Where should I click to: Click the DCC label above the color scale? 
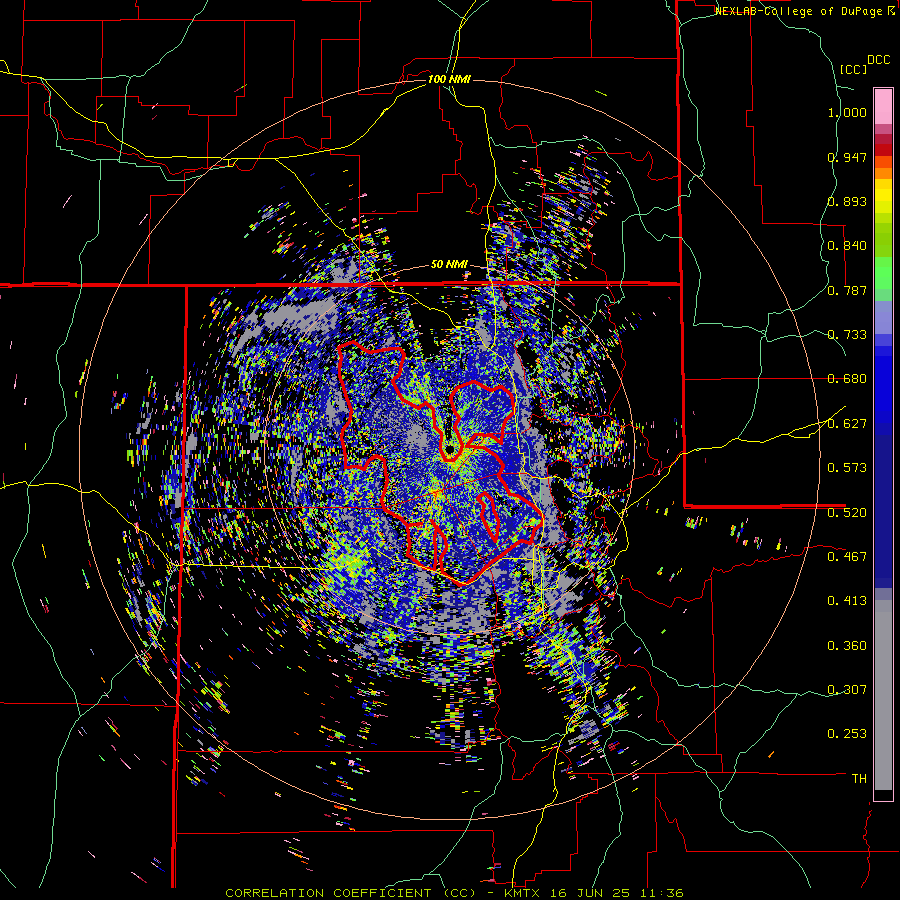(x=878, y=60)
